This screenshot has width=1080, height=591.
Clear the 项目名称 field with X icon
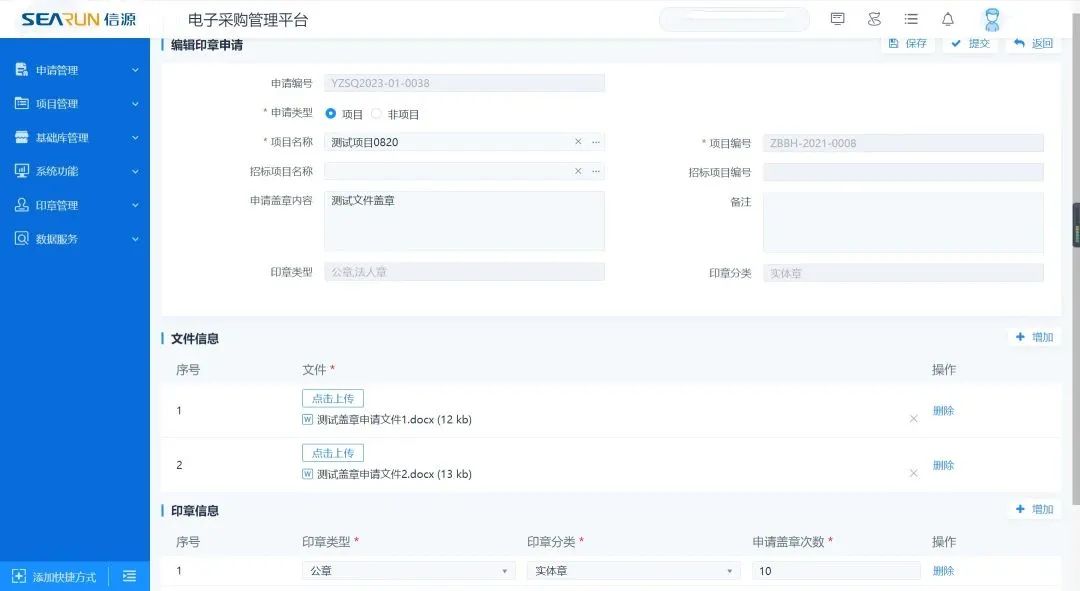578,142
